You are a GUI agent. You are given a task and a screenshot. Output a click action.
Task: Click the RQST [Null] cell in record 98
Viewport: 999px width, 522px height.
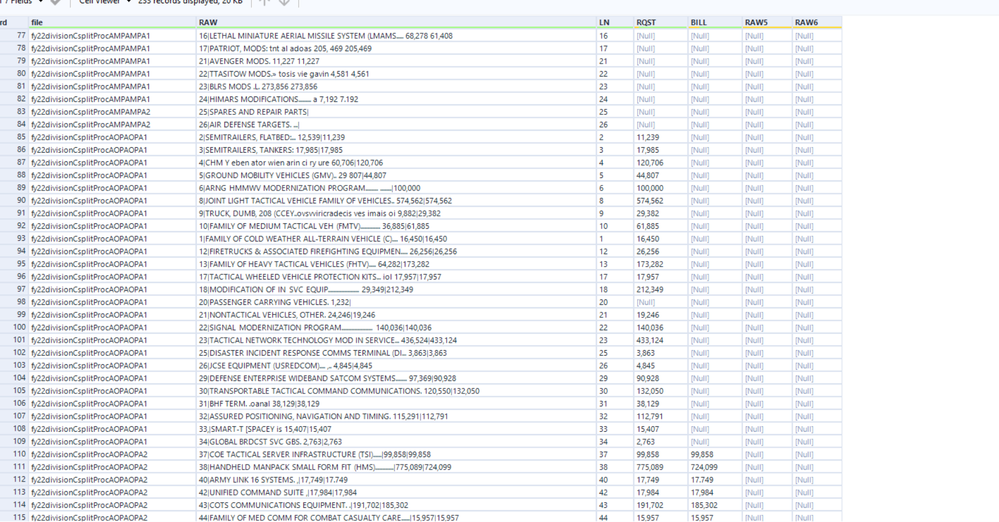660,302
